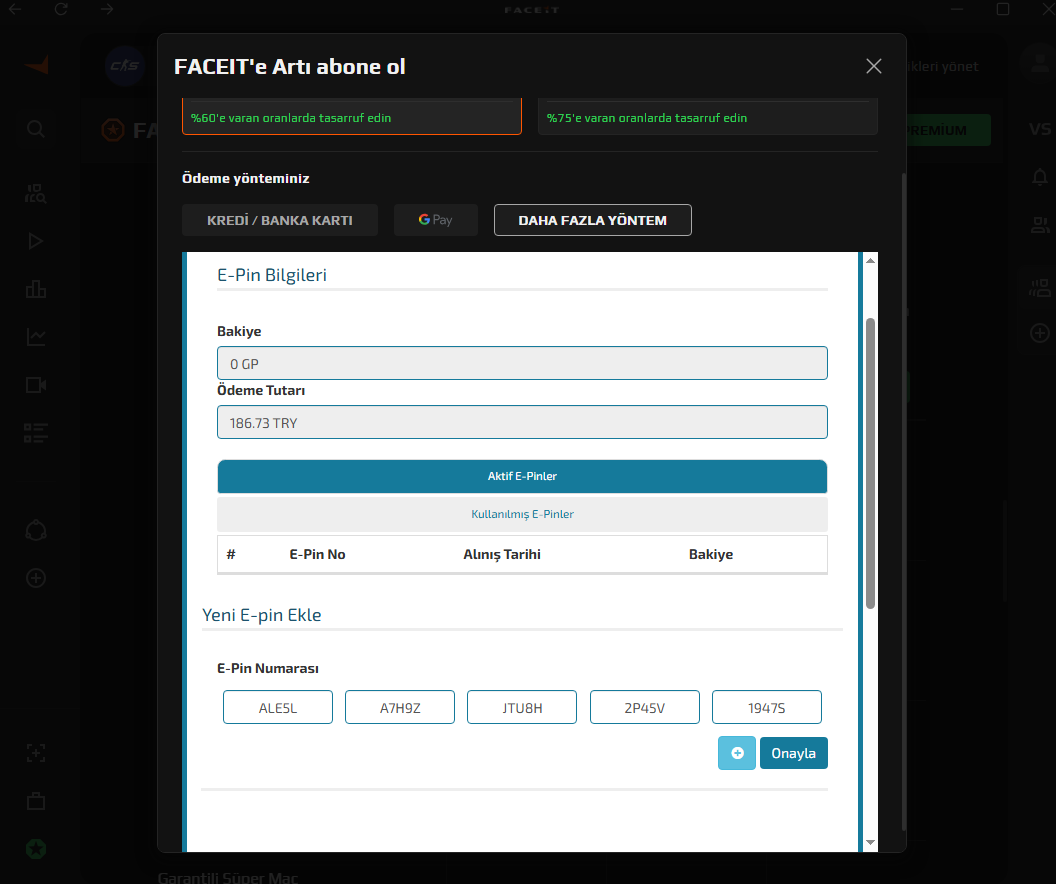The height and width of the screenshot is (884, 1056).
Task: Click the green PREMIUM button behind dialog
Action: point(948,130)
